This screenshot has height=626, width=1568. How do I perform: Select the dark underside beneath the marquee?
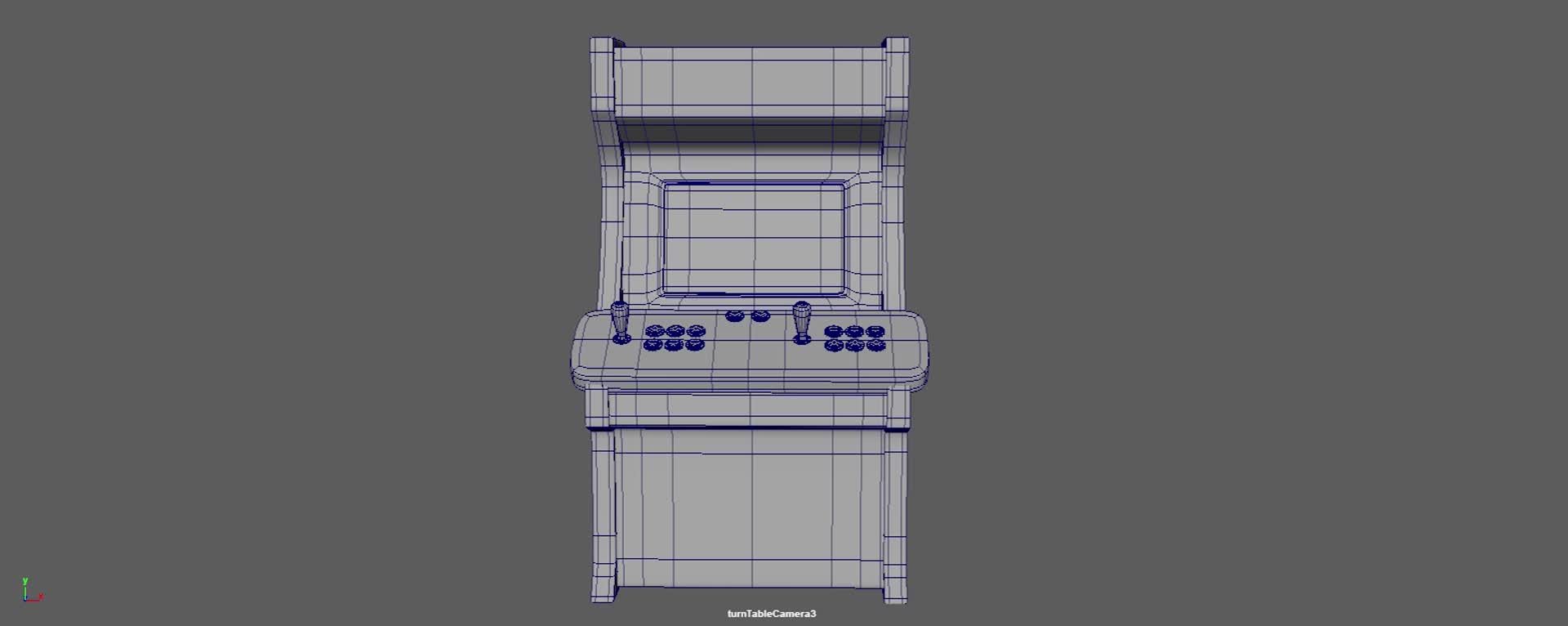(750, 132)
